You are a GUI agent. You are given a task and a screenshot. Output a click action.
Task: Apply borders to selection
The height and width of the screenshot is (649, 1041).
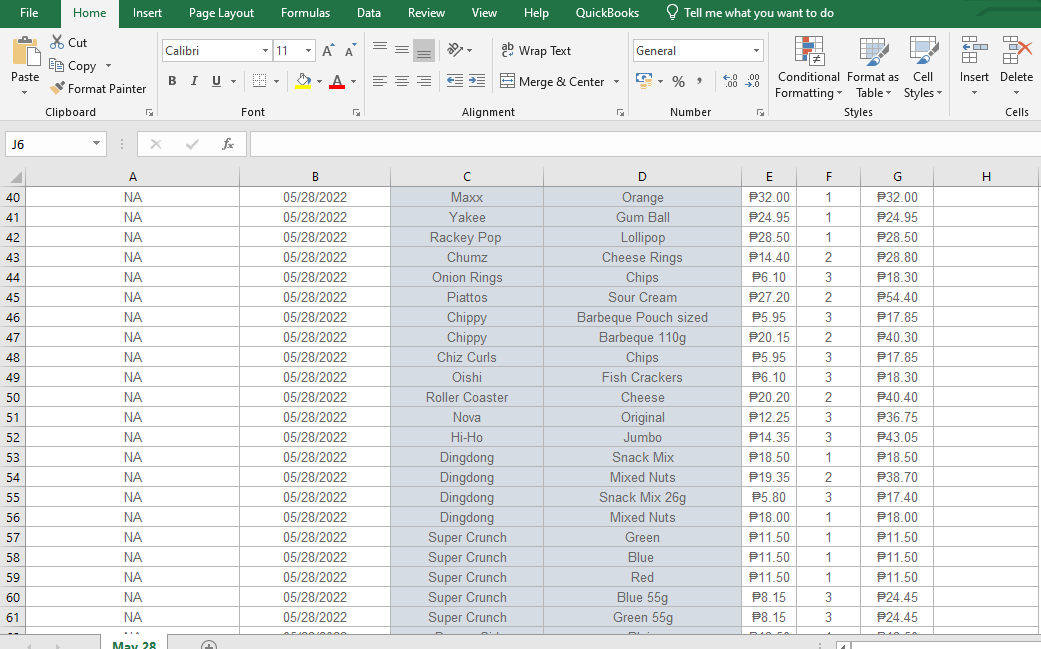[x=260, y=81]
